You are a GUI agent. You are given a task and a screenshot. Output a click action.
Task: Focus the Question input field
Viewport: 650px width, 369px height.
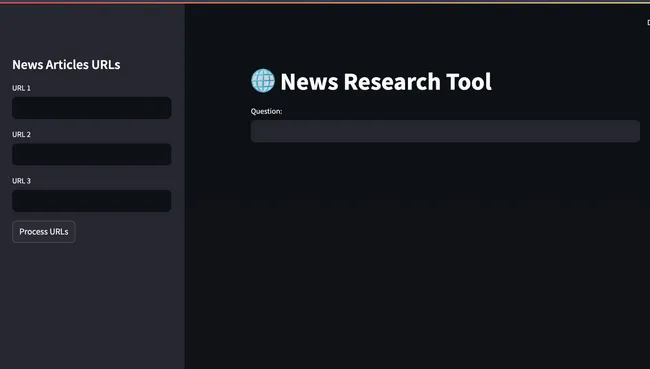click(x=445, y=131)
